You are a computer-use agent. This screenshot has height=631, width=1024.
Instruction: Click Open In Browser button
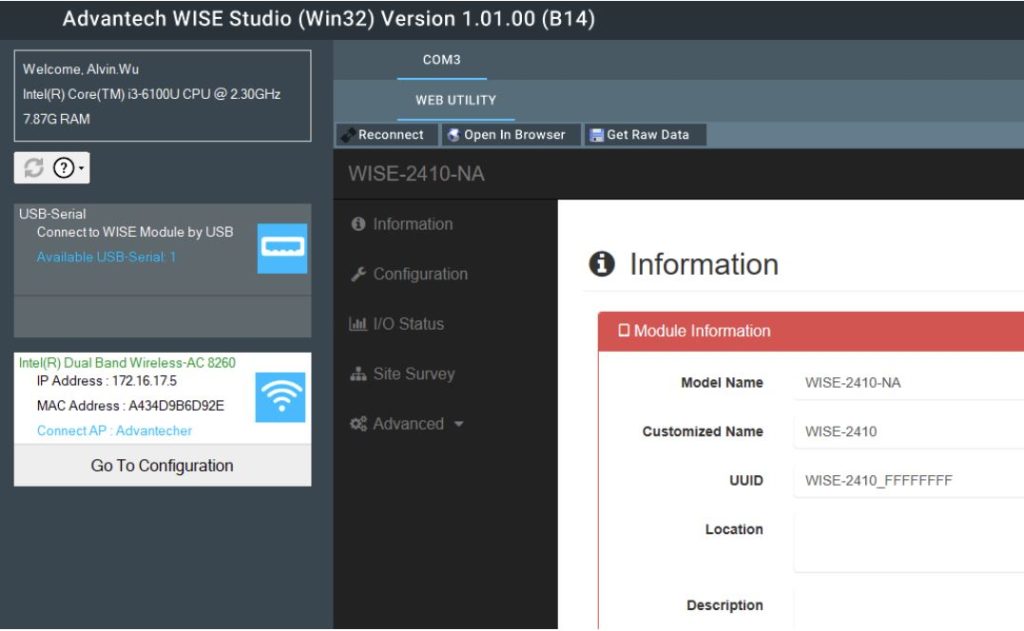pyautogui.click(x=506, y=135)
